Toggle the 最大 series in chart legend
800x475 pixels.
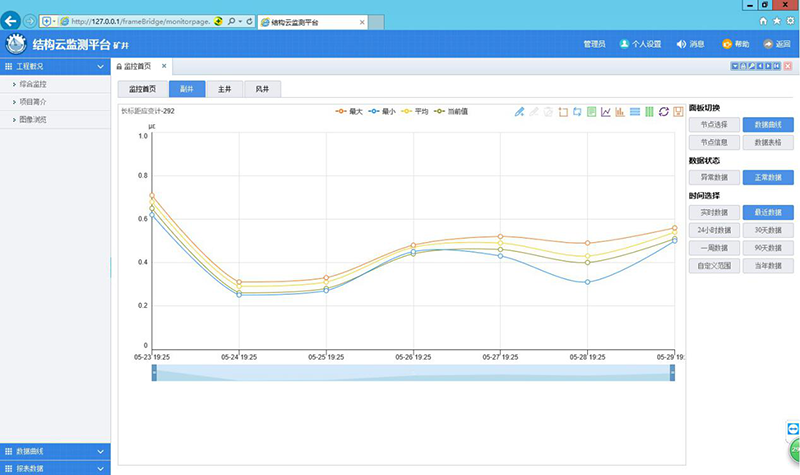tap(348, 111)
